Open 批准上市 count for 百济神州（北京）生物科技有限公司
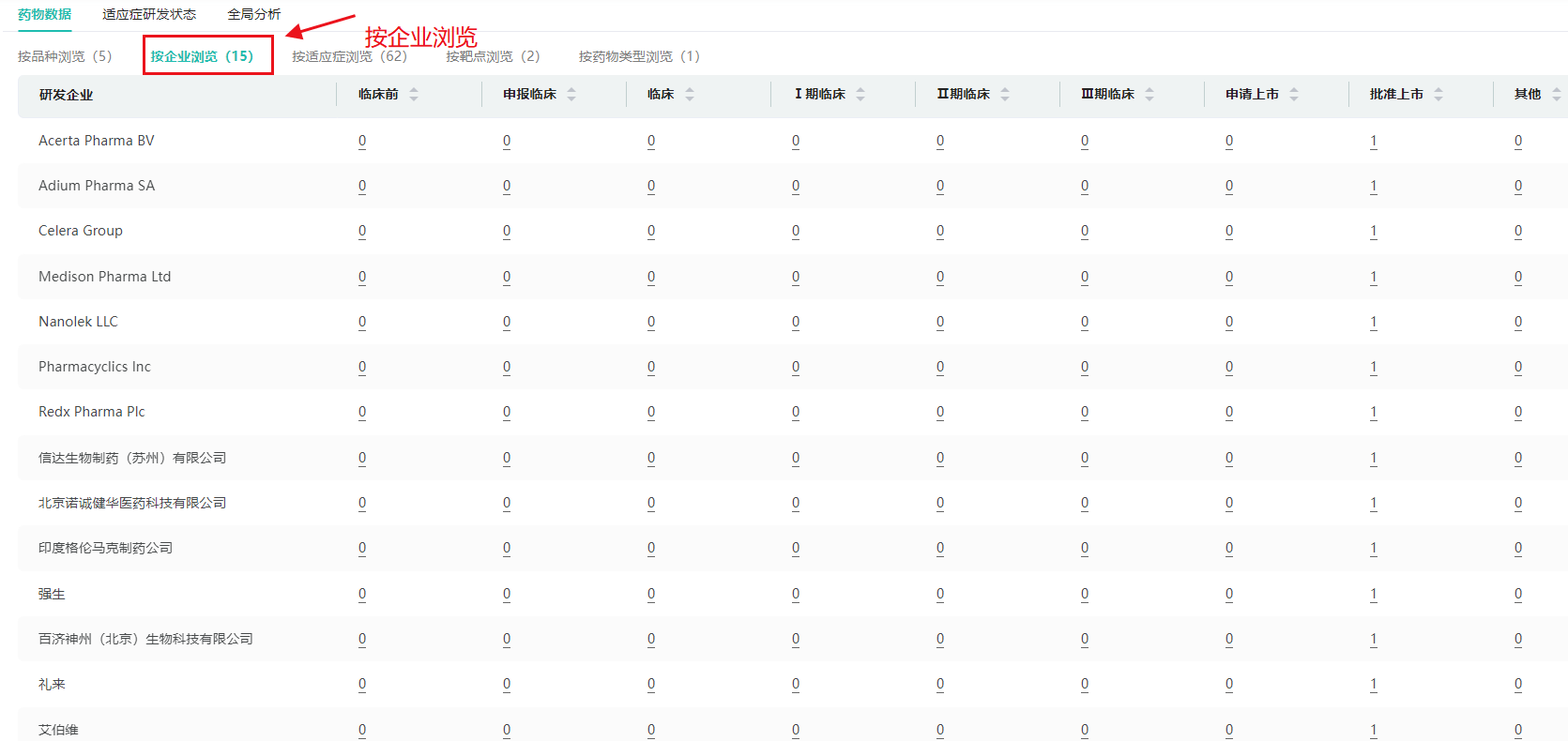The image size is (1568, 741). pos(1374,640)
